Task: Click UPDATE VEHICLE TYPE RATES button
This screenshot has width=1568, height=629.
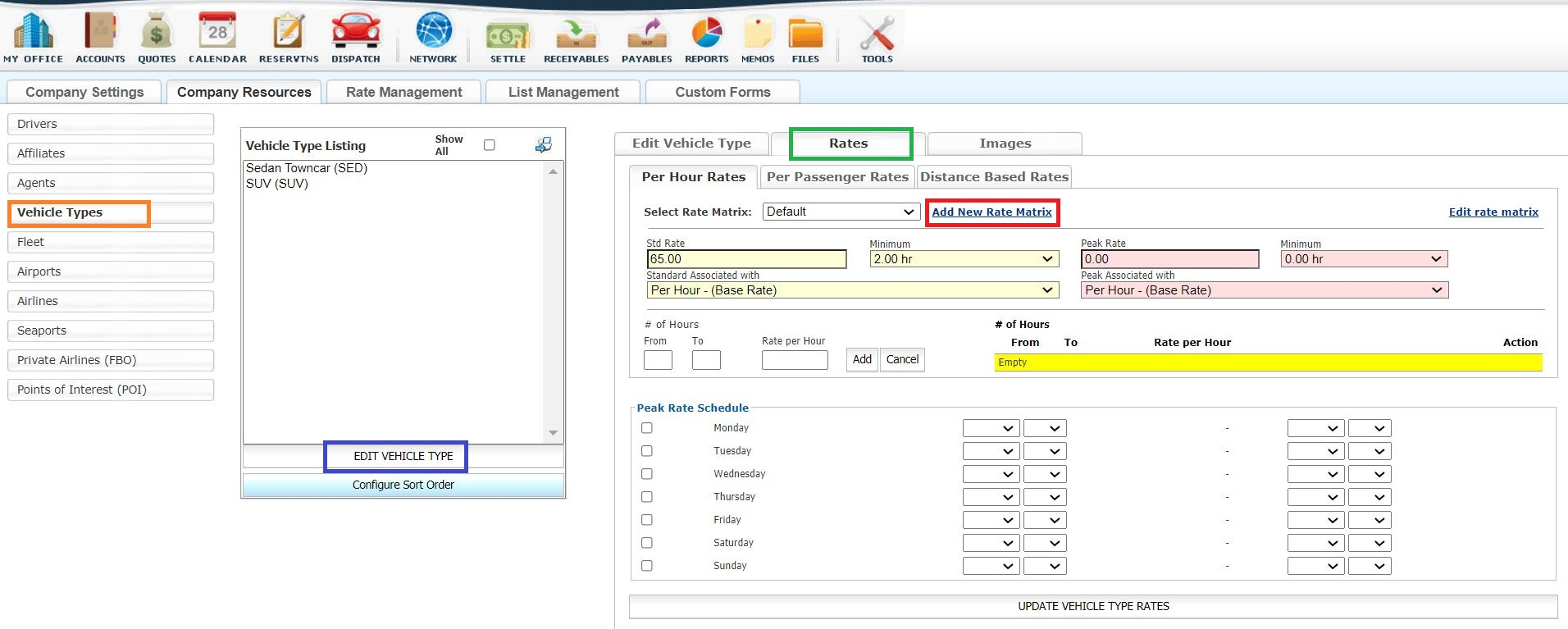Action: pyautogui.click(x=1093, y=606)
